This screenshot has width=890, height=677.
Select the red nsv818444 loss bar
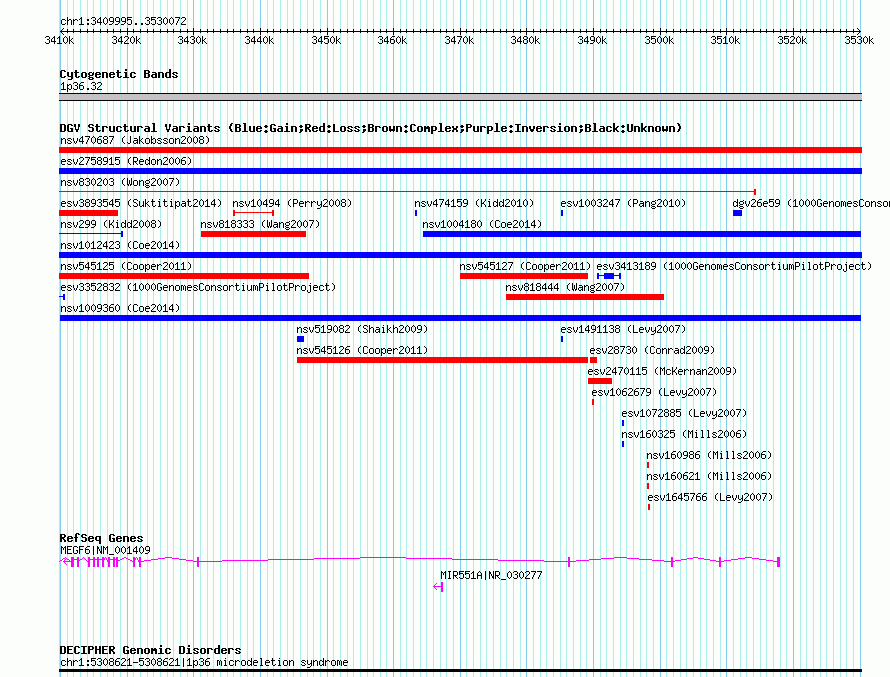[x=585, y=297]
